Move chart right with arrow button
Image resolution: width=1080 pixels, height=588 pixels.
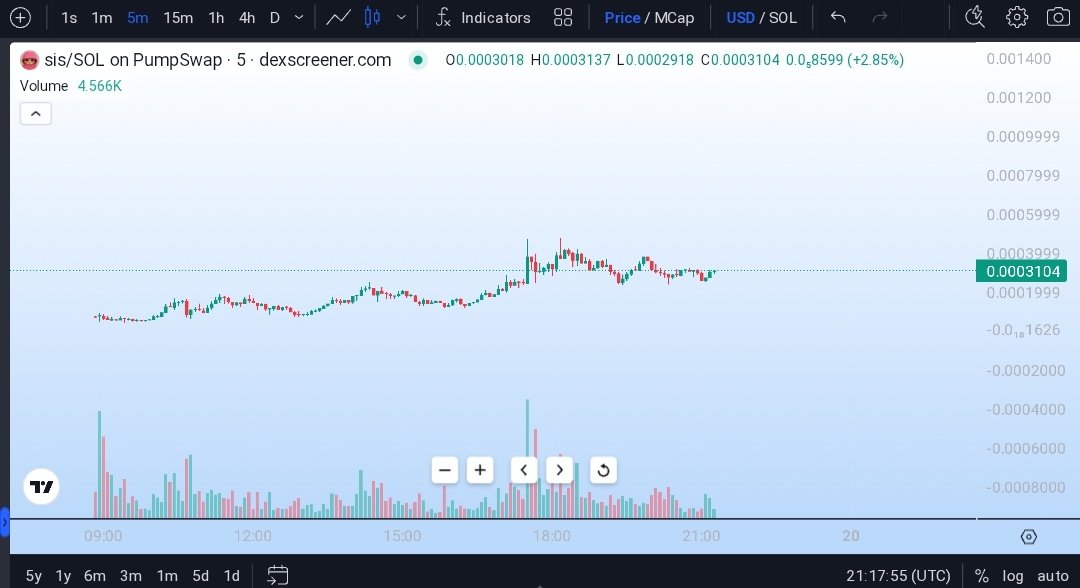tap(559, 470)
